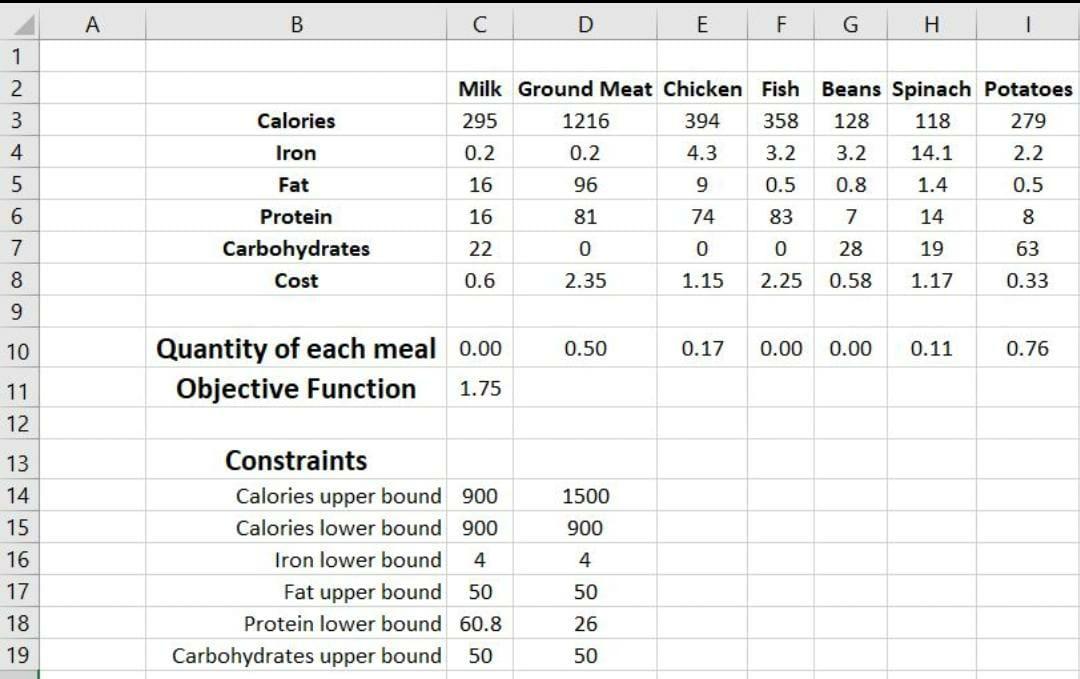Select row 19 header
Viewport: 1080px width, 679px height.
18,656
